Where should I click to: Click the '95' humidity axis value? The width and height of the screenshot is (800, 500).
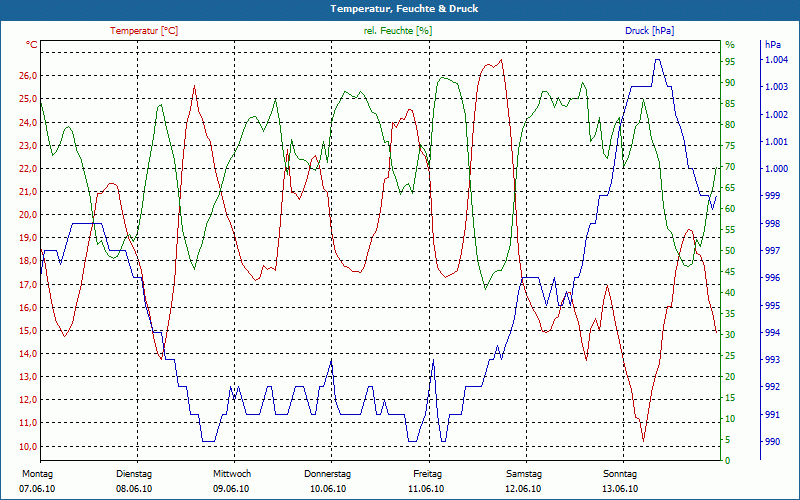click(x=730, y=62)
